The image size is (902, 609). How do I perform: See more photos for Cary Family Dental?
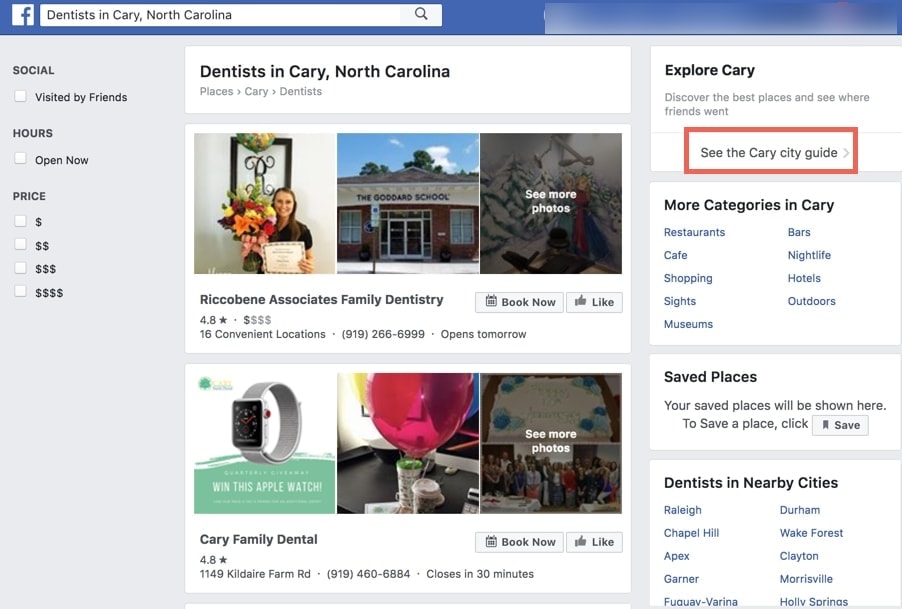(x=551, y=443)
